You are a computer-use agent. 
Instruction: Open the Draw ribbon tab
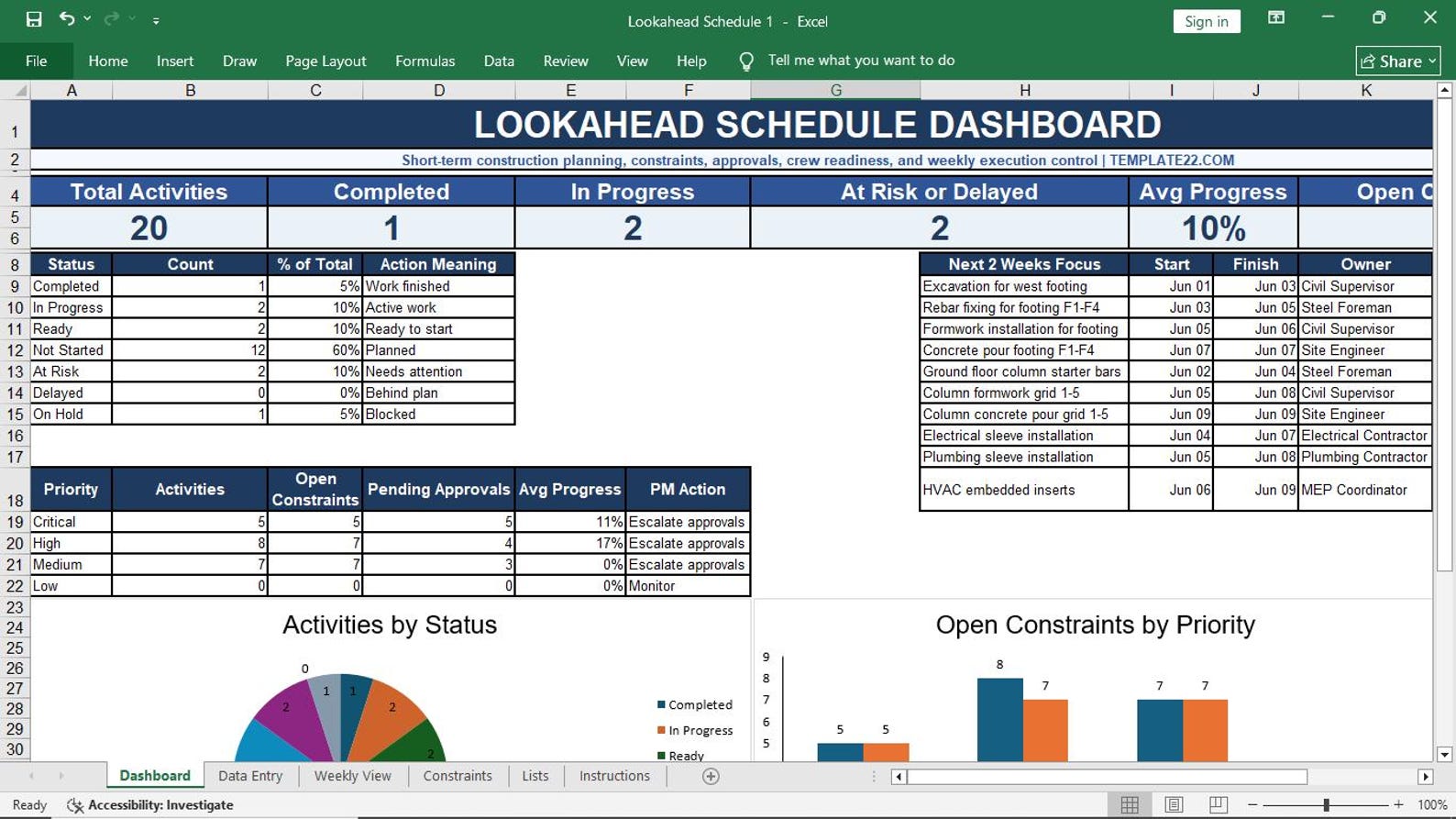(239, 61)
